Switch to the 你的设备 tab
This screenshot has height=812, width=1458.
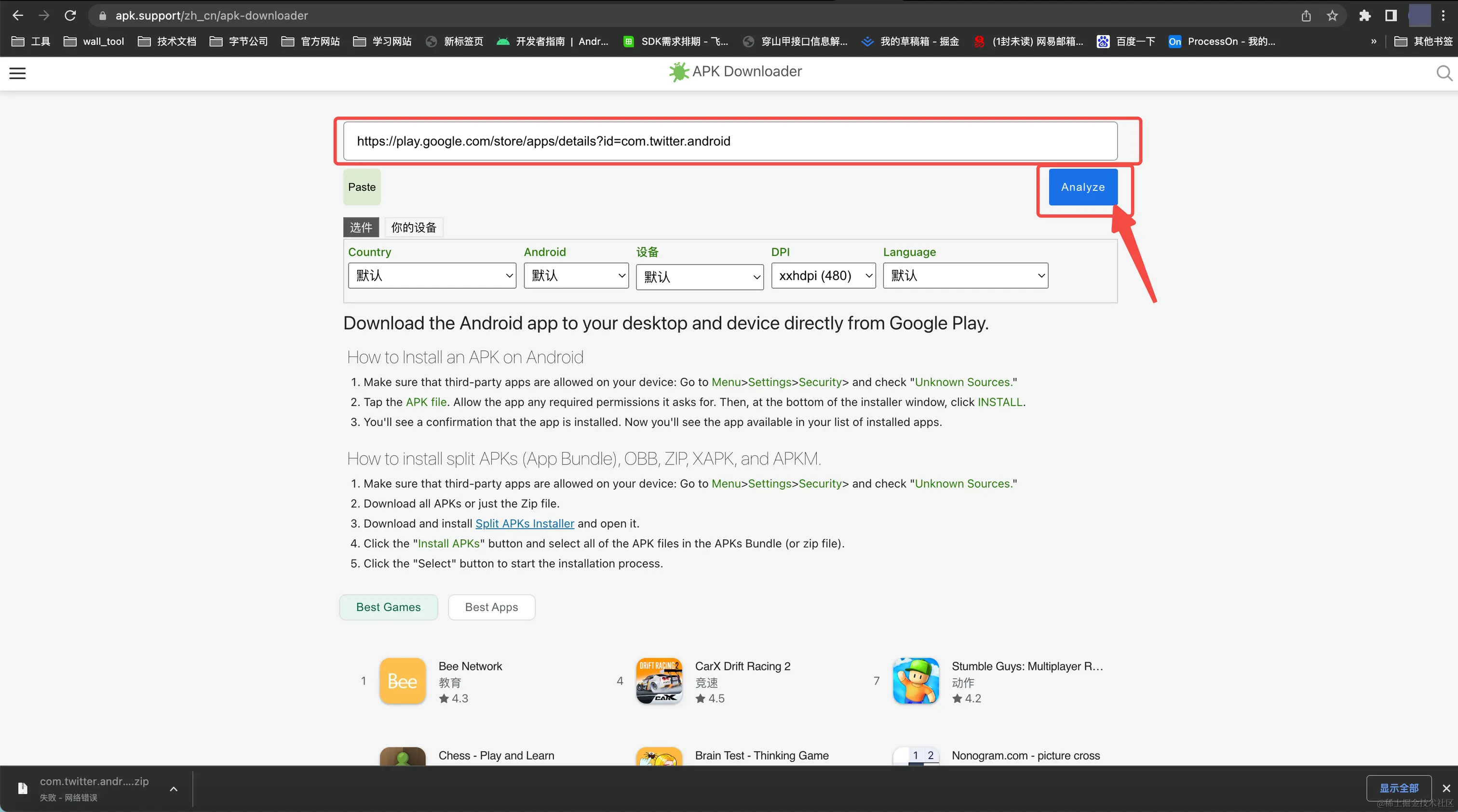coord(414,227)
